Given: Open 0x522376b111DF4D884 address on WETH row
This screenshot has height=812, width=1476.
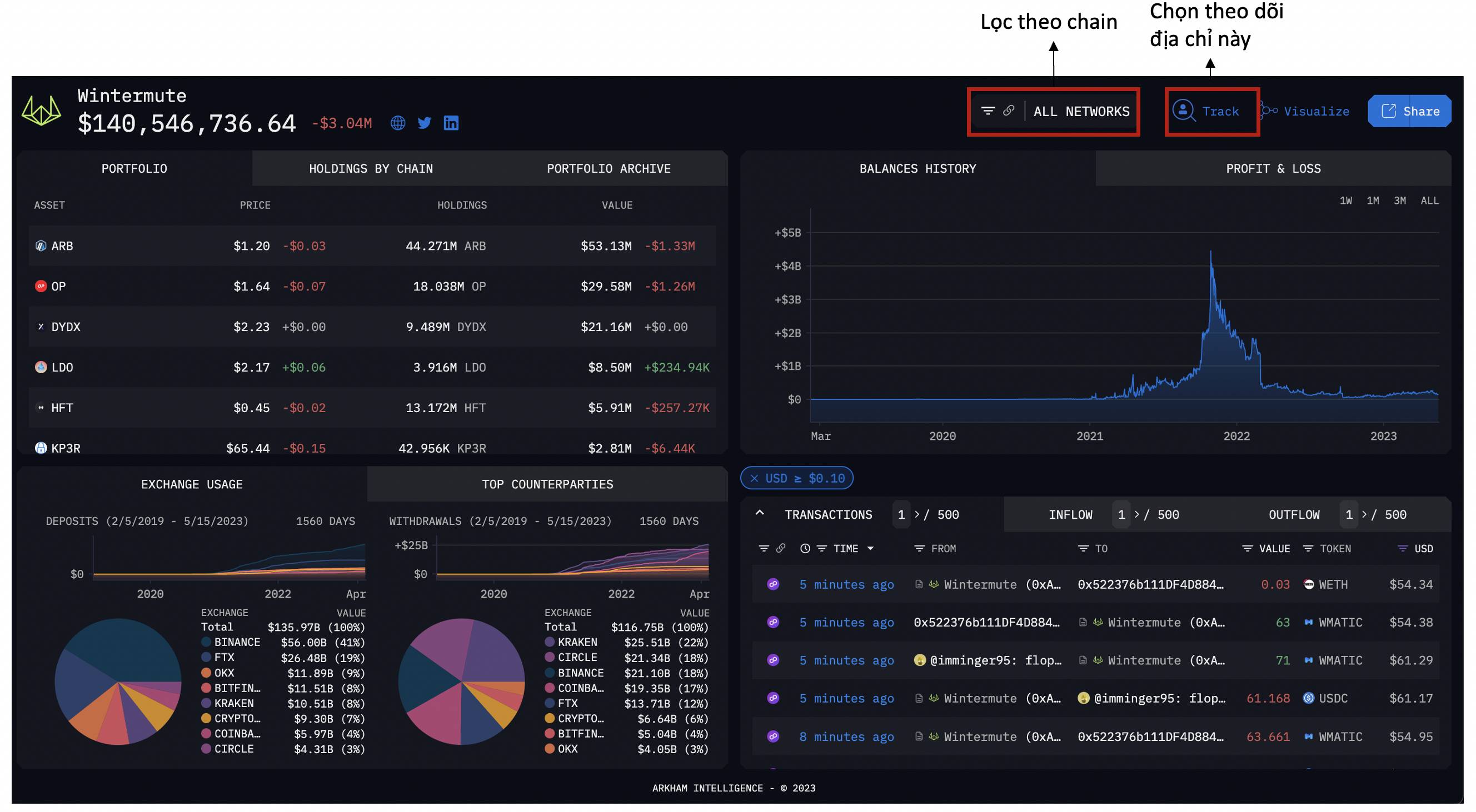Looking at the screenshot, I should 1150,585.
